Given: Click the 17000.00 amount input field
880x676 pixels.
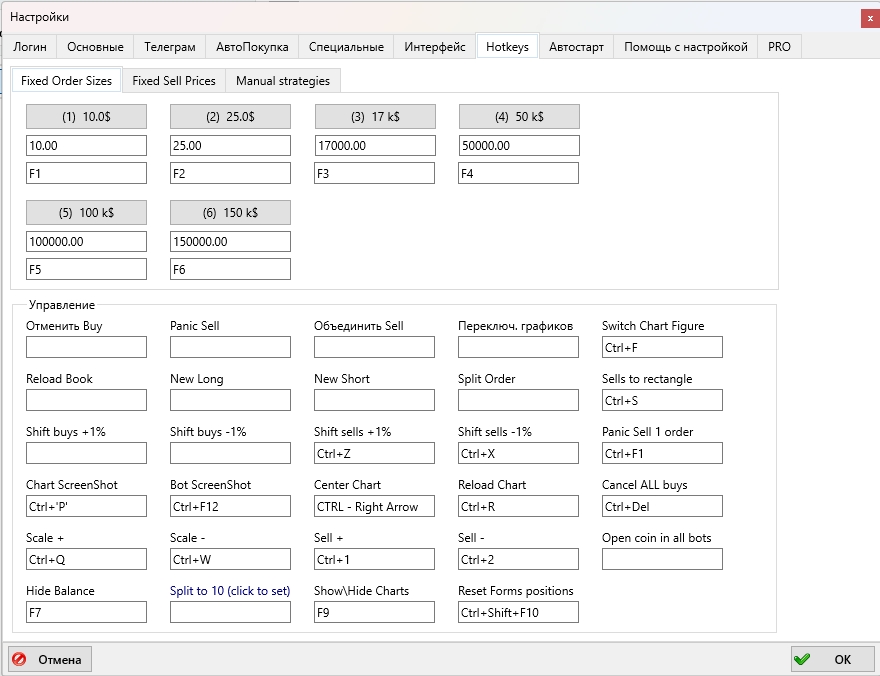Looking at the screenshot, I should point(375,146).
